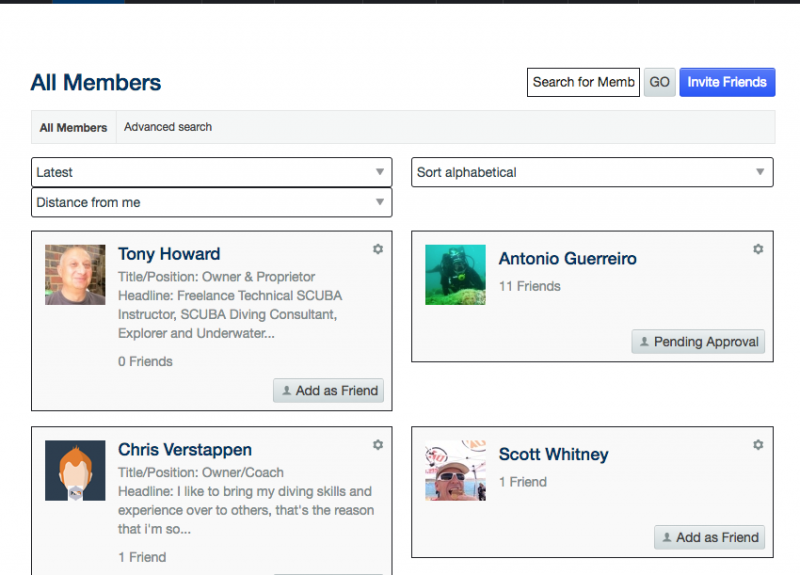Click Tony Howard's 0 Friends text
This screenshot has height=575, width=800.
[x=145, y=361]
